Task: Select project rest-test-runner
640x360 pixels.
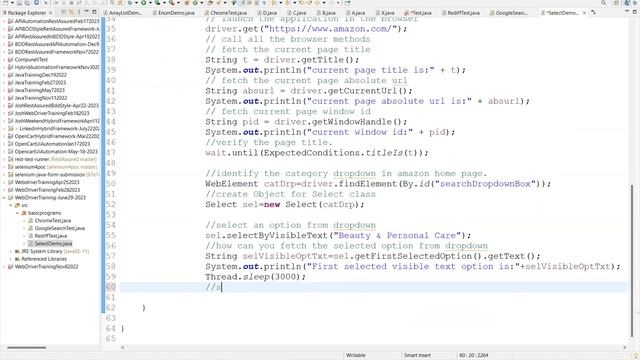Action: click(32, 159)
